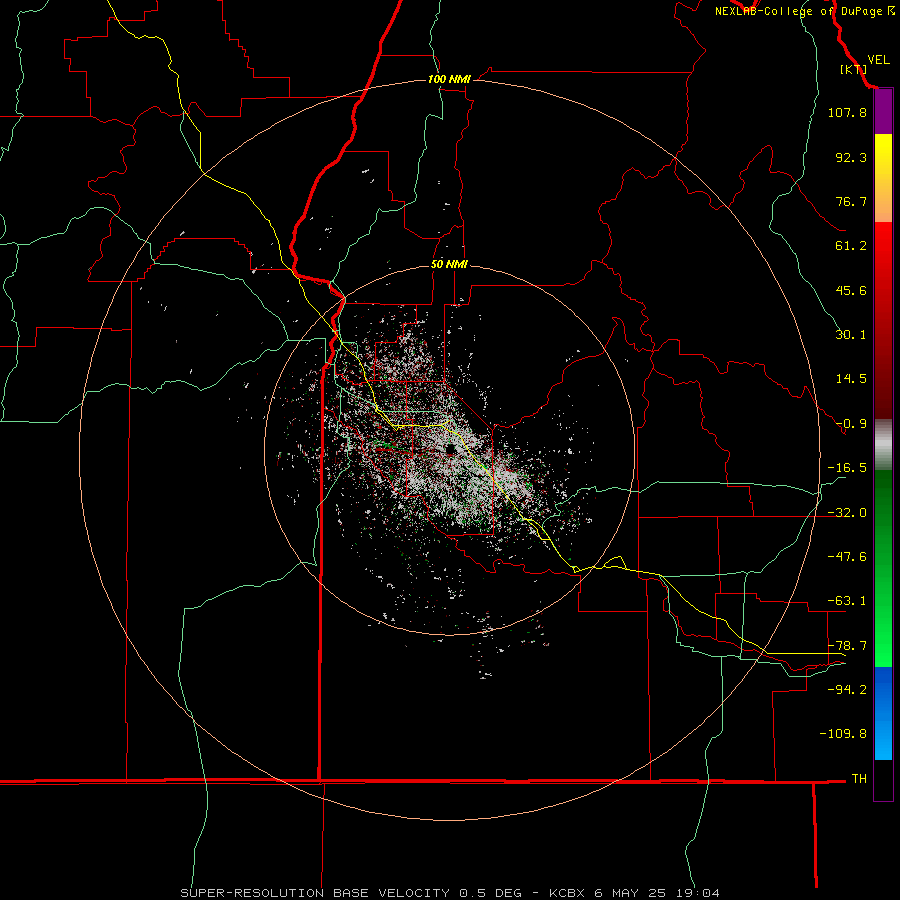Select the 107.8 scale value
The height and width of the screenshot is (900, 900).
click(x=847, y=112)
